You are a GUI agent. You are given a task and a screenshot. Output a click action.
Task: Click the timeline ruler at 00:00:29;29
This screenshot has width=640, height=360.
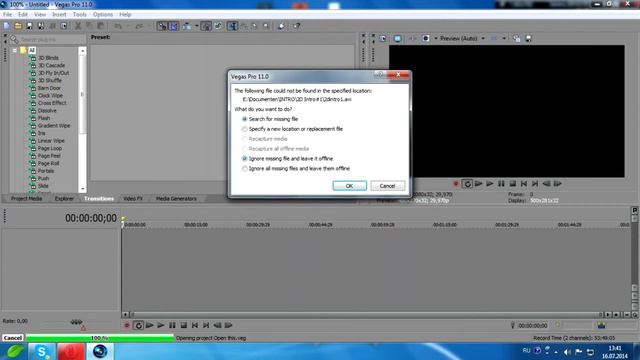pos(258,224)
